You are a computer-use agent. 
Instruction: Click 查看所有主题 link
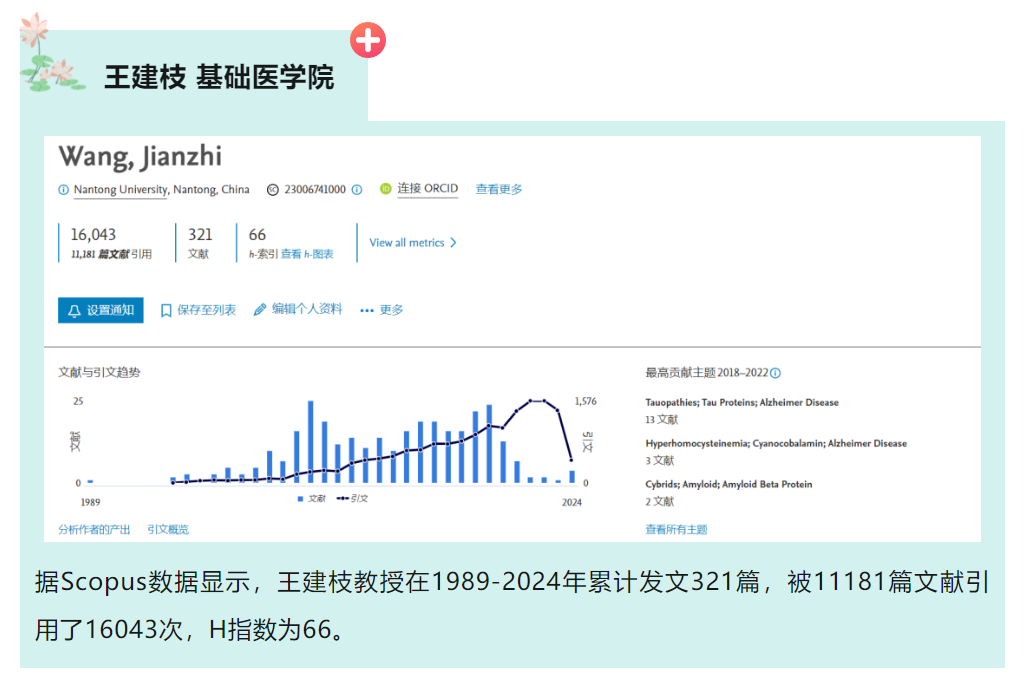tap(676, 529)
